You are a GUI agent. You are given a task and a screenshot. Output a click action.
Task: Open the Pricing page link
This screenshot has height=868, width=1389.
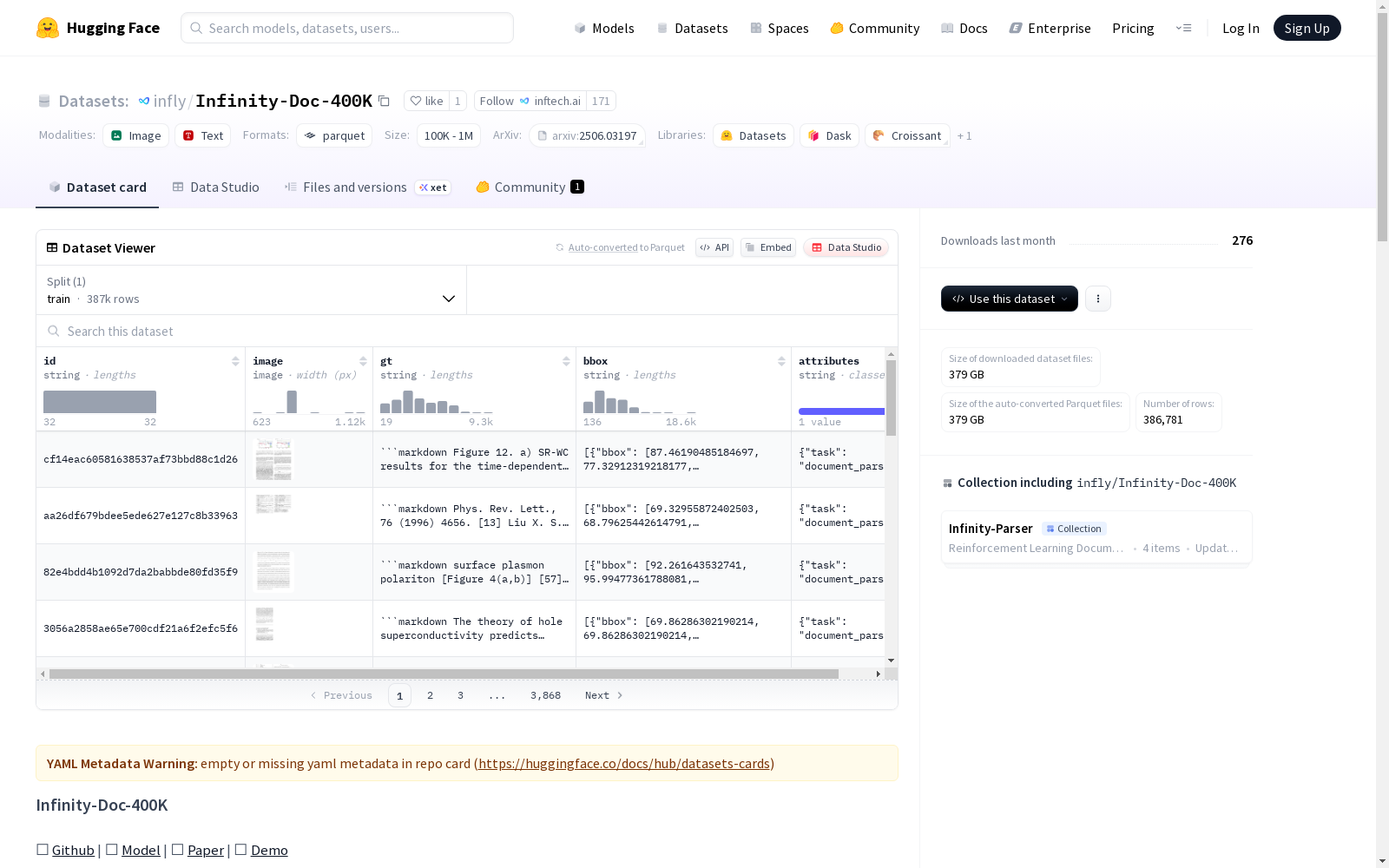(1133, 28)
